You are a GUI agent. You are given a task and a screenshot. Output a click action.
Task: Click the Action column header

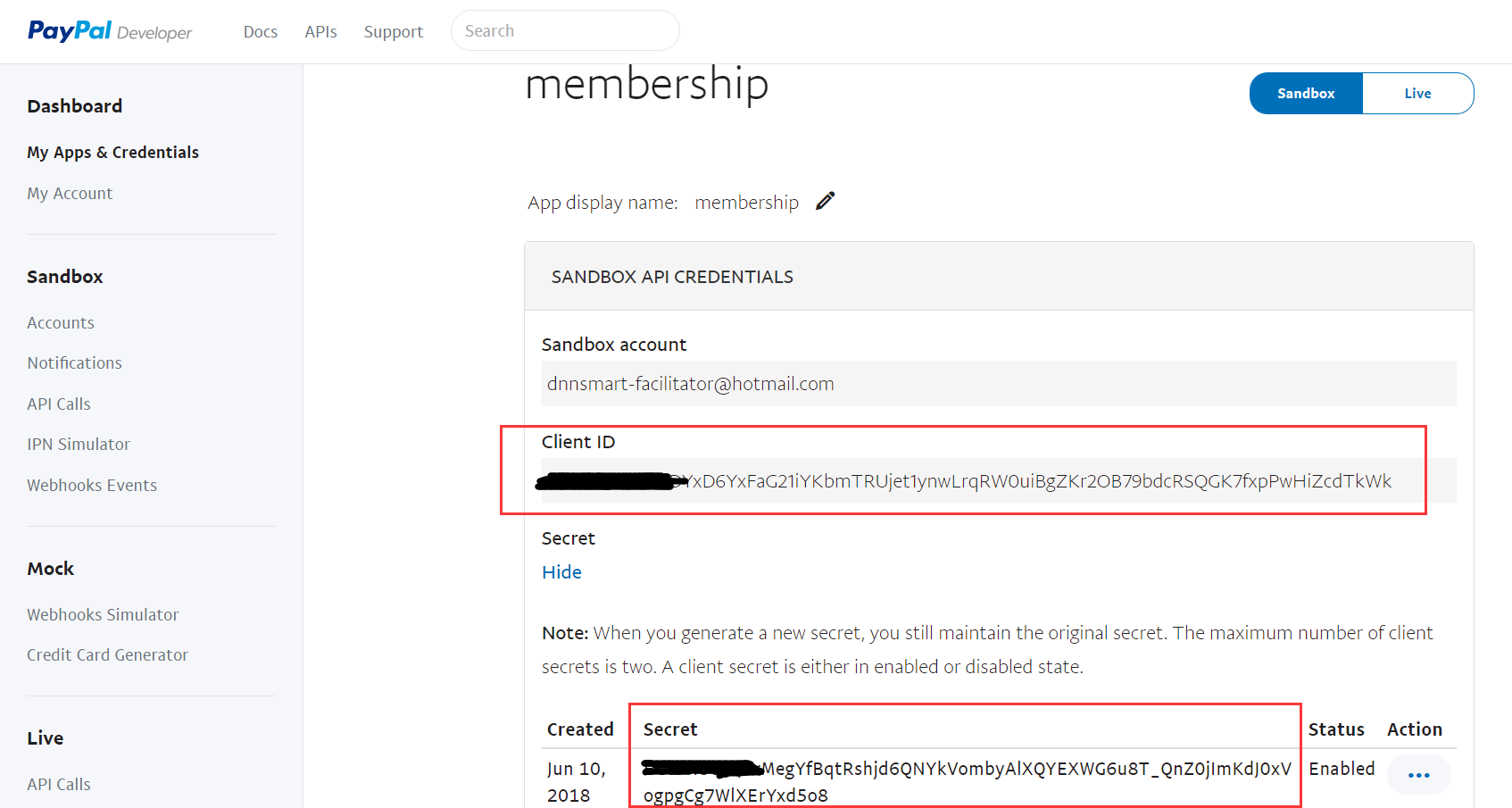pos(1415,729)
